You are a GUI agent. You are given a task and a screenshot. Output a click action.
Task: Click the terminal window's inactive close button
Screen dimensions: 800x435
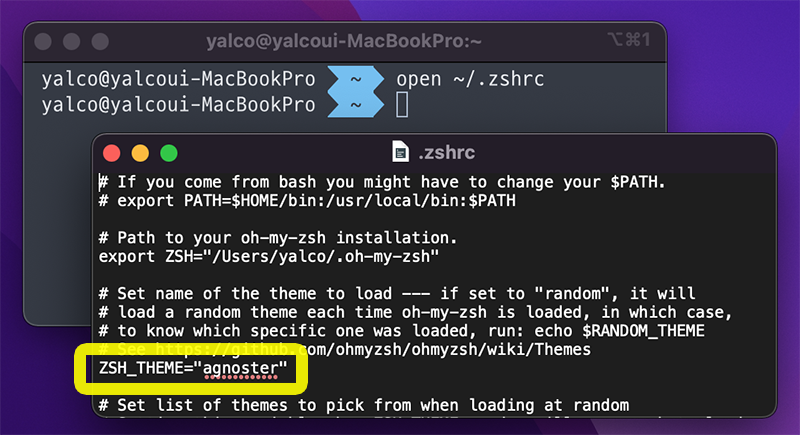pyautogui.click(x=43, y=41)
